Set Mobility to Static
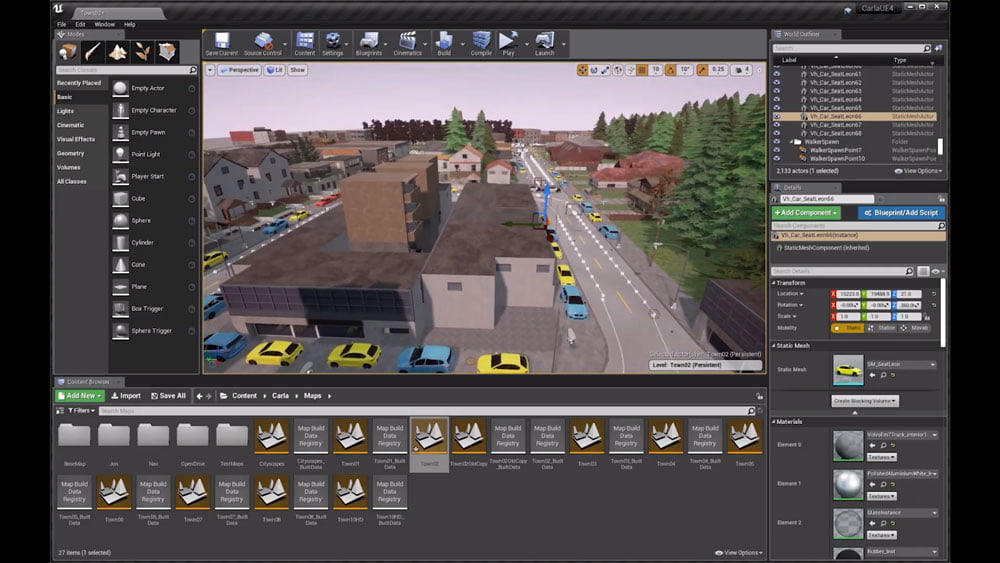 point(849,328)
